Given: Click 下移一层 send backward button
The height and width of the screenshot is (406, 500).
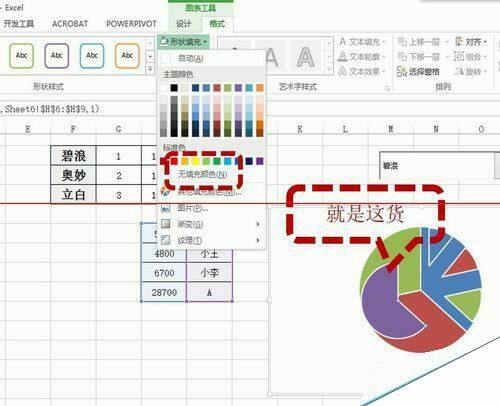Looking at the screenshot, I should point(419,56).
